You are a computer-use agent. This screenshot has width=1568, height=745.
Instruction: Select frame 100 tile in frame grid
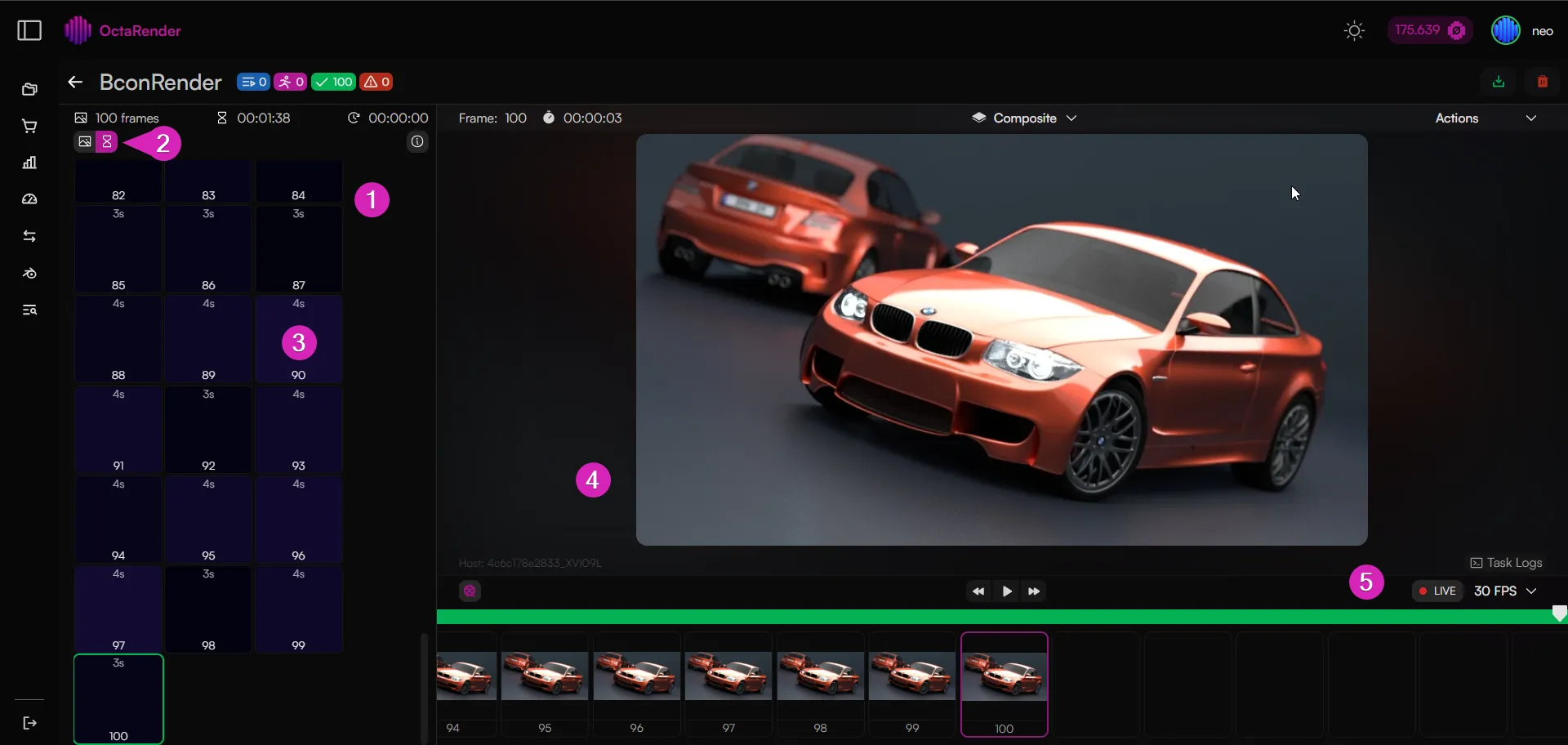tap(118, 699)
